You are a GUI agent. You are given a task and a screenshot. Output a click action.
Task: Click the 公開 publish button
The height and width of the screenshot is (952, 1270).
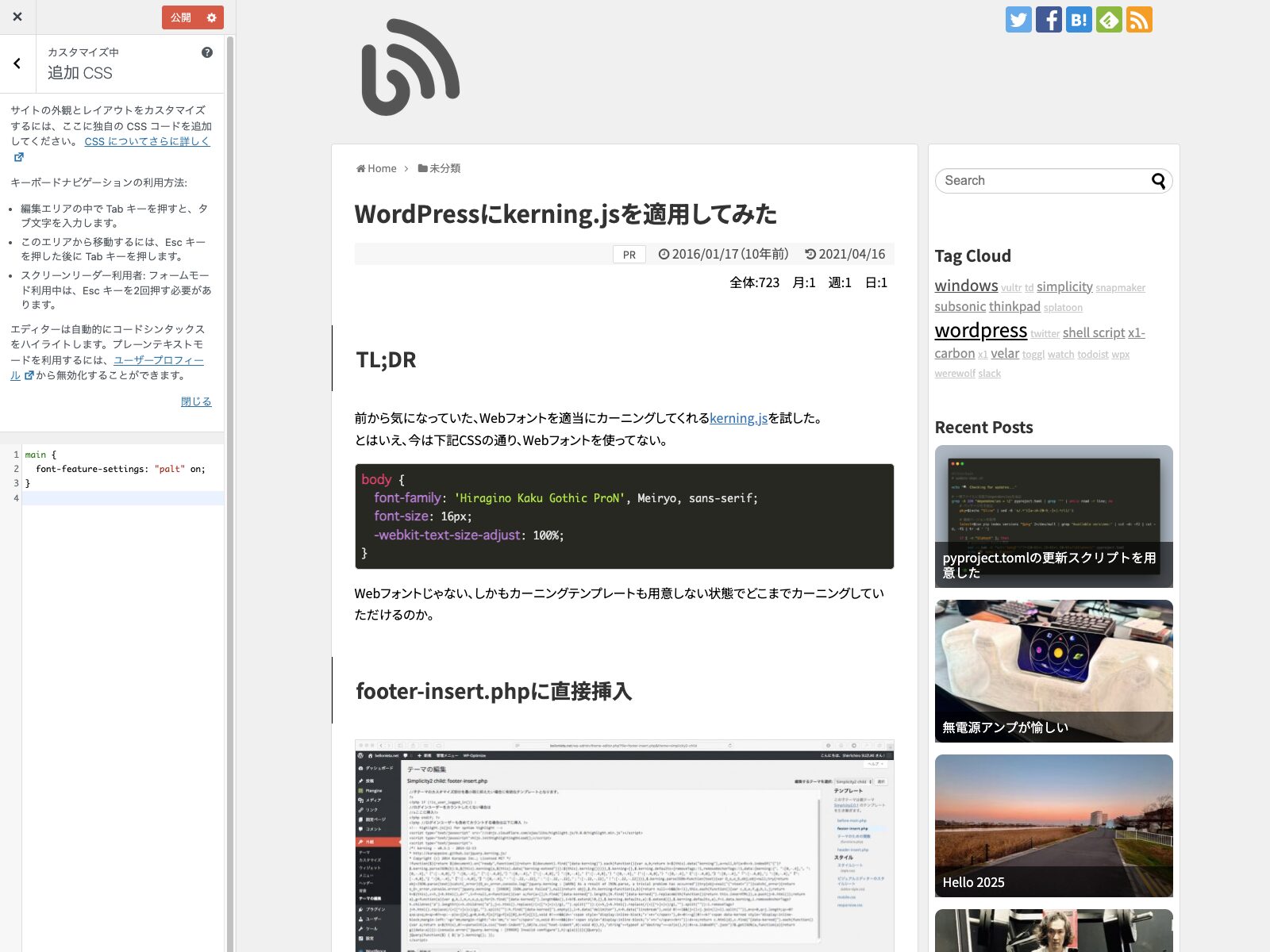182,17
